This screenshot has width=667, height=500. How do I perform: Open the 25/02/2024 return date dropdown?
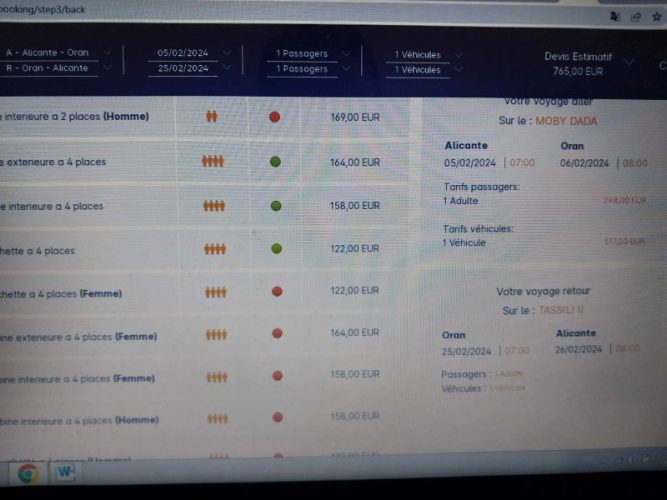[x=227, y=68]
